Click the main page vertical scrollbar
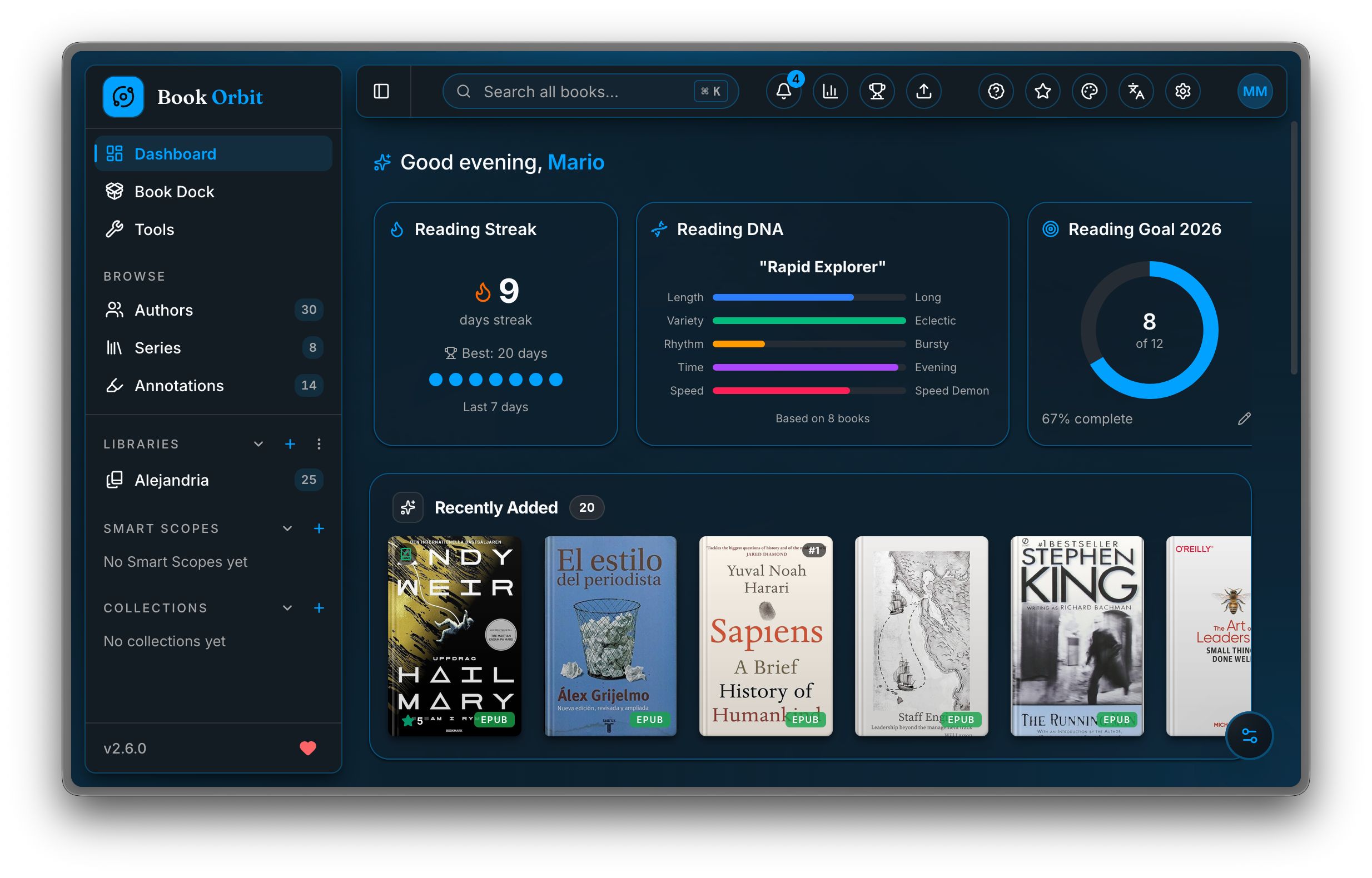Viewport: 1372px width, 878px height. coord(1294,248)
